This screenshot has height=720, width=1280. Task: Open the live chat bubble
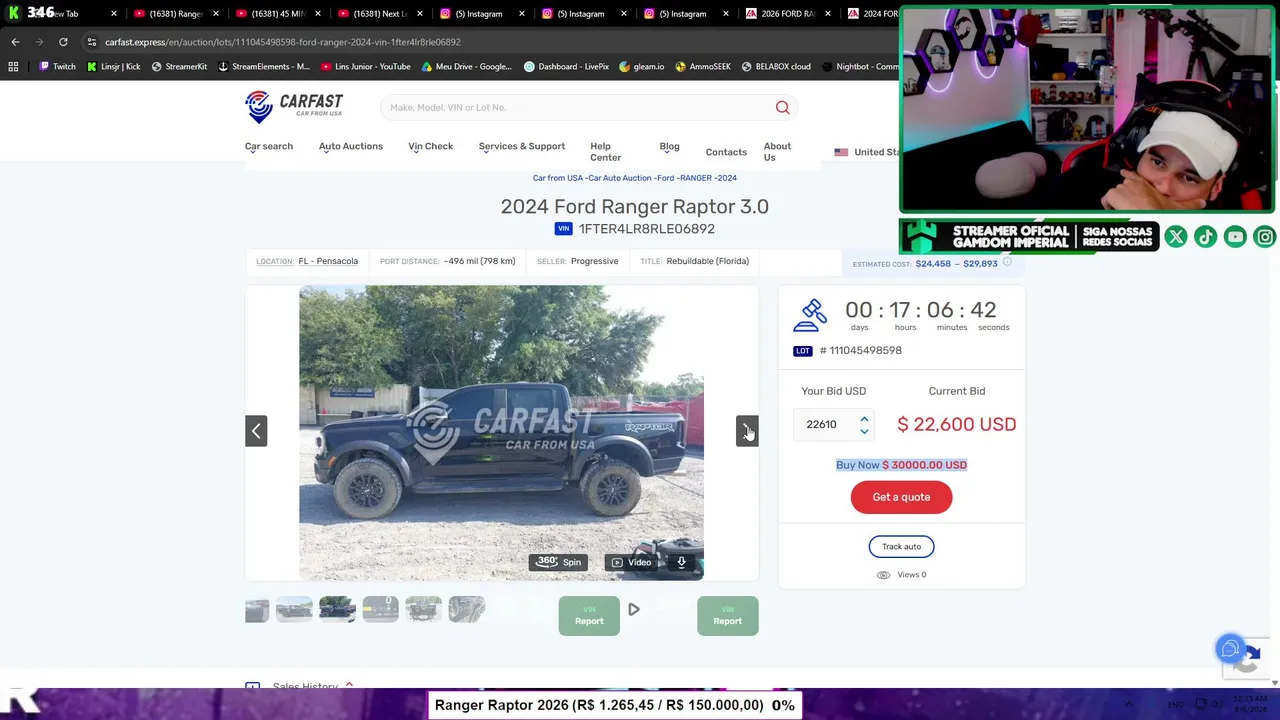coord(1230,649)
